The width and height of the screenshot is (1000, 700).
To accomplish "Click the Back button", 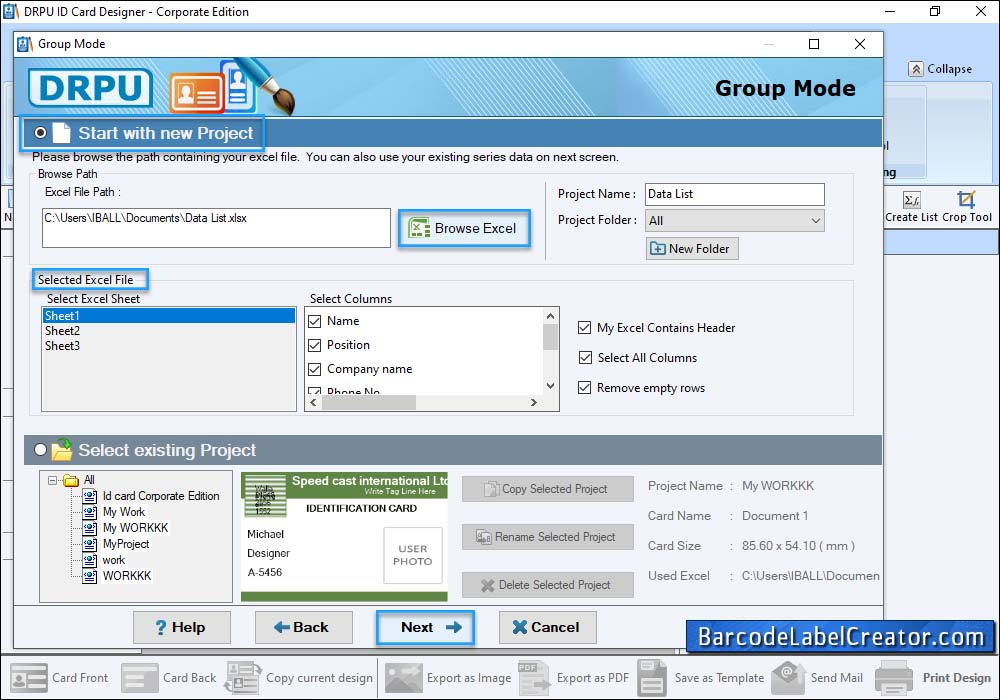I will (304, 627).
